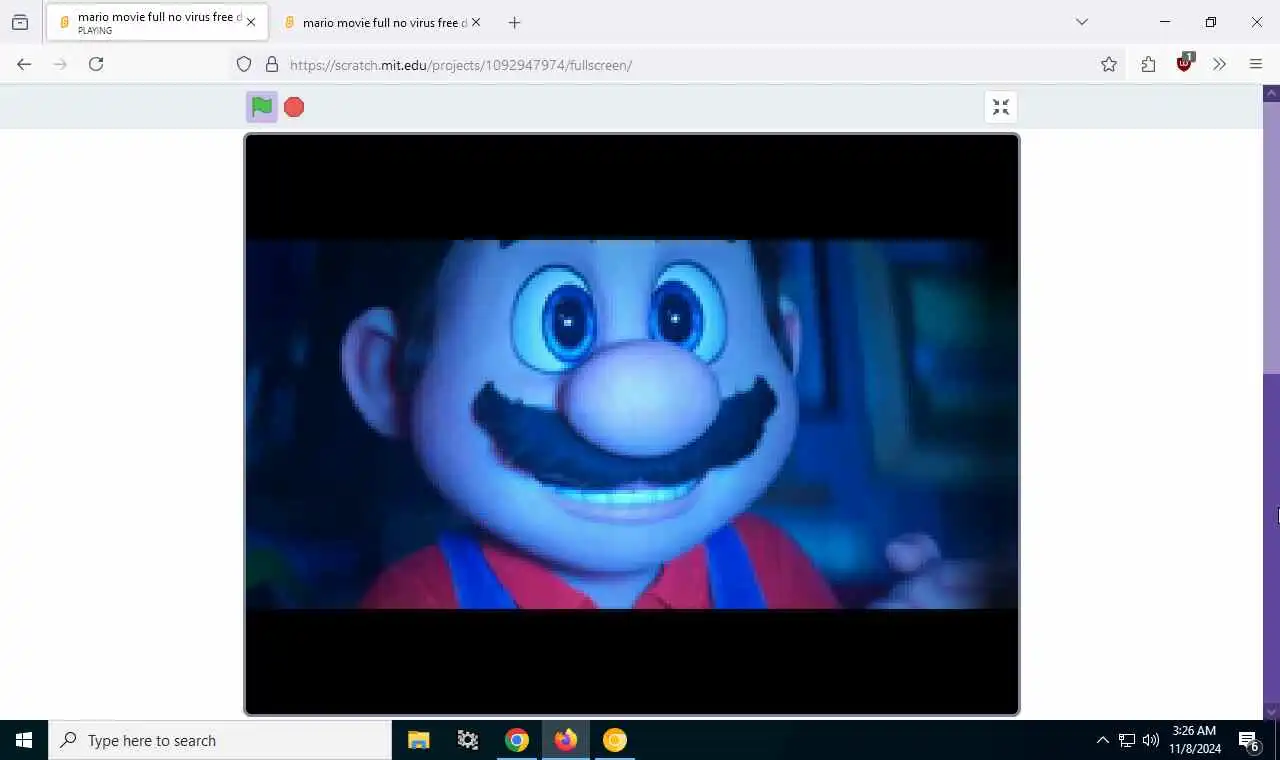Close the first mario movie tab marked PLAYING
This screenshot has height=760, width=1280.
(x=251, y=22)
